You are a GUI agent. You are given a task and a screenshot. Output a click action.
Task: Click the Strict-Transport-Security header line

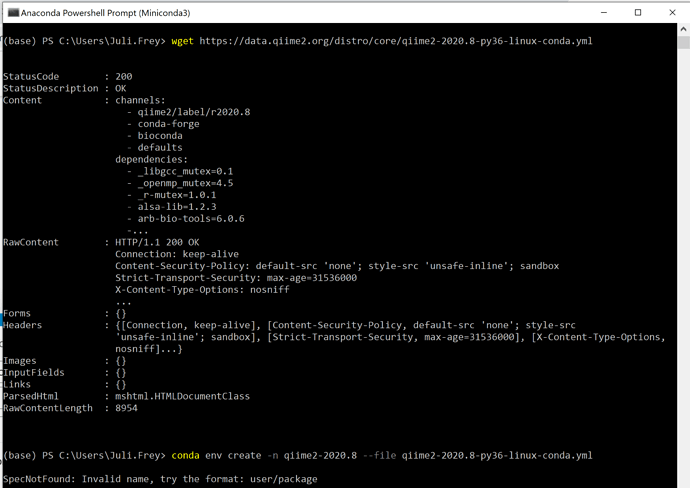[236, 278]
